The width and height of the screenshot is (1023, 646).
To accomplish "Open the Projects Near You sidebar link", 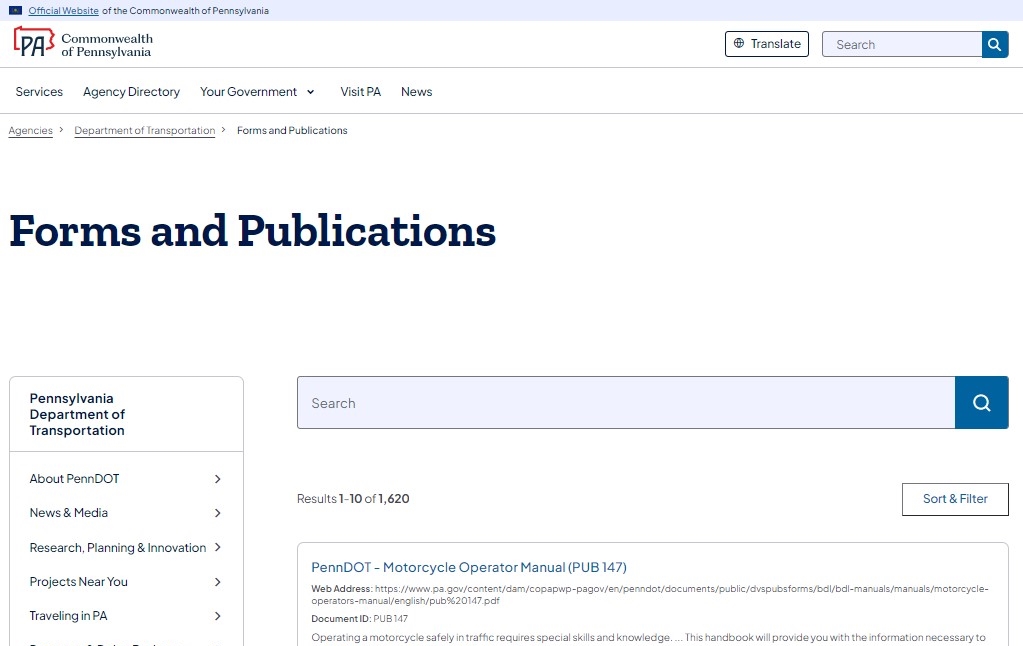I will (78, 581).
